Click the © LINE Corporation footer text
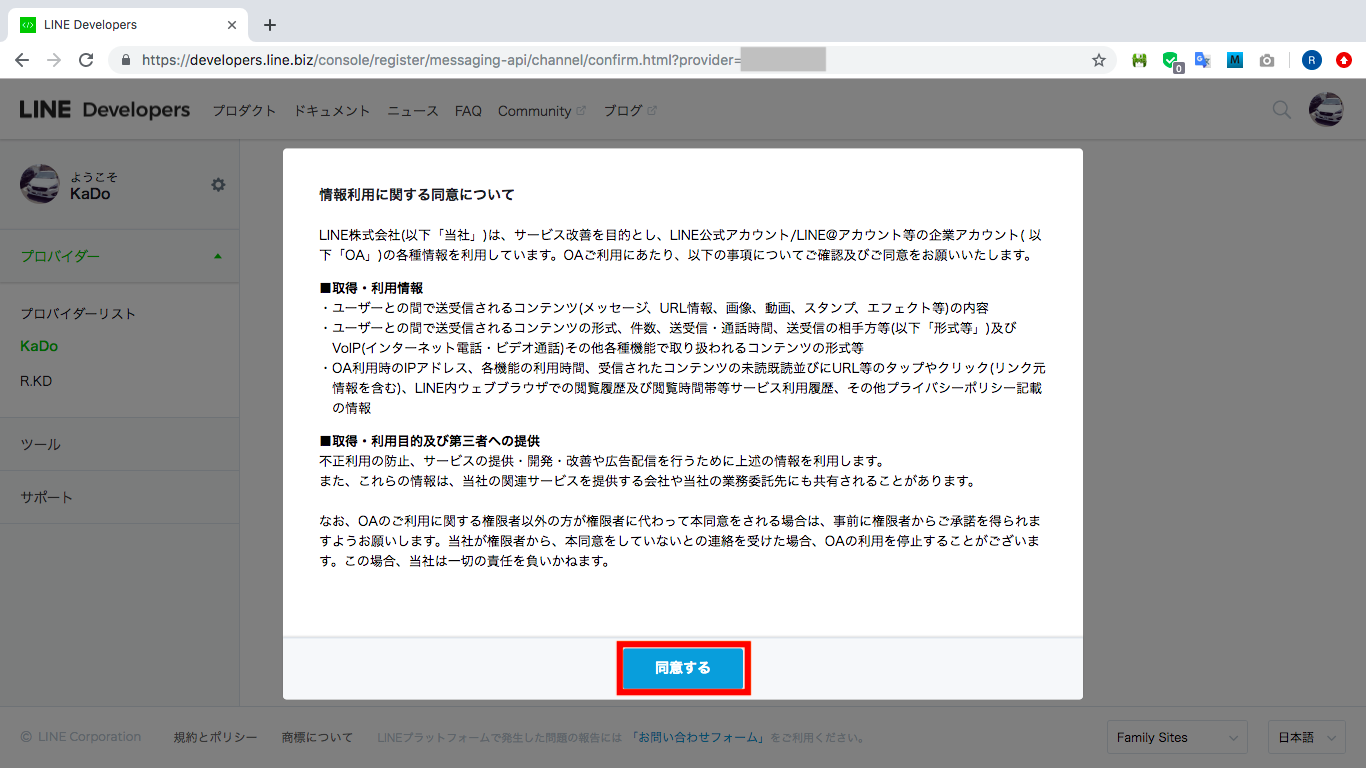1366x768 pixels. coord(81,737)
